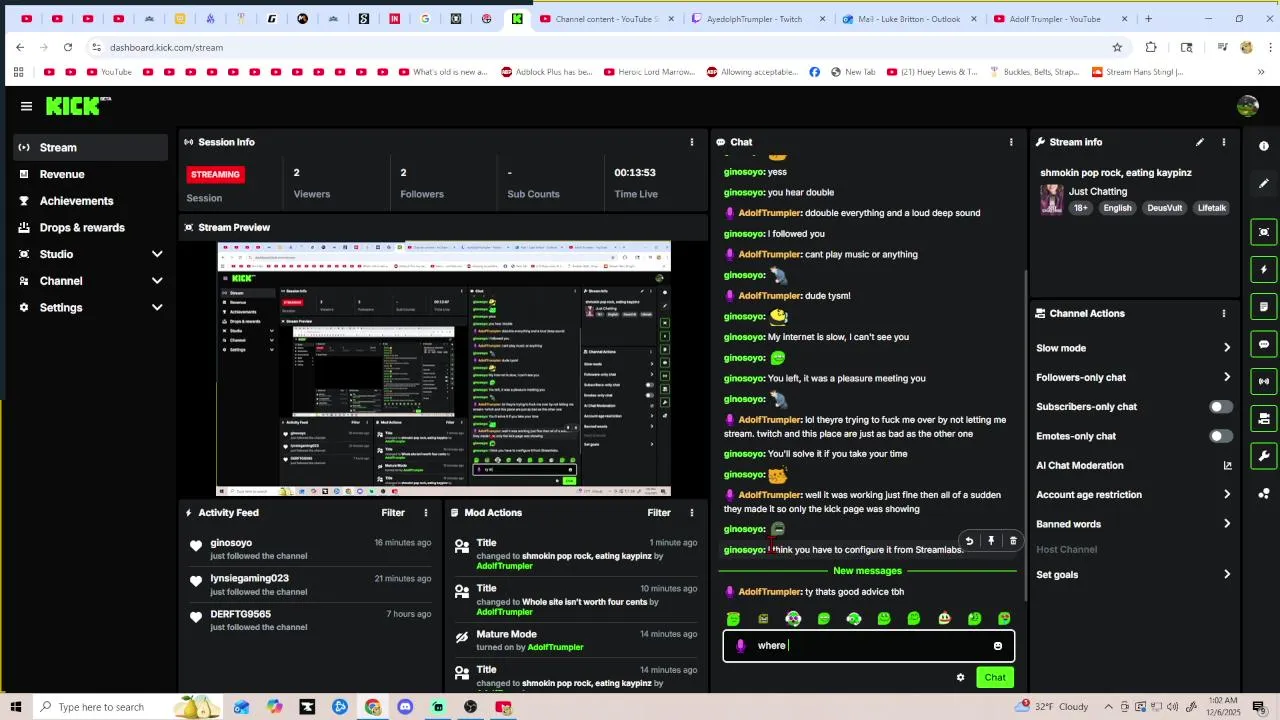Click the Just Chatting category thumbnail

(1051, 199)
